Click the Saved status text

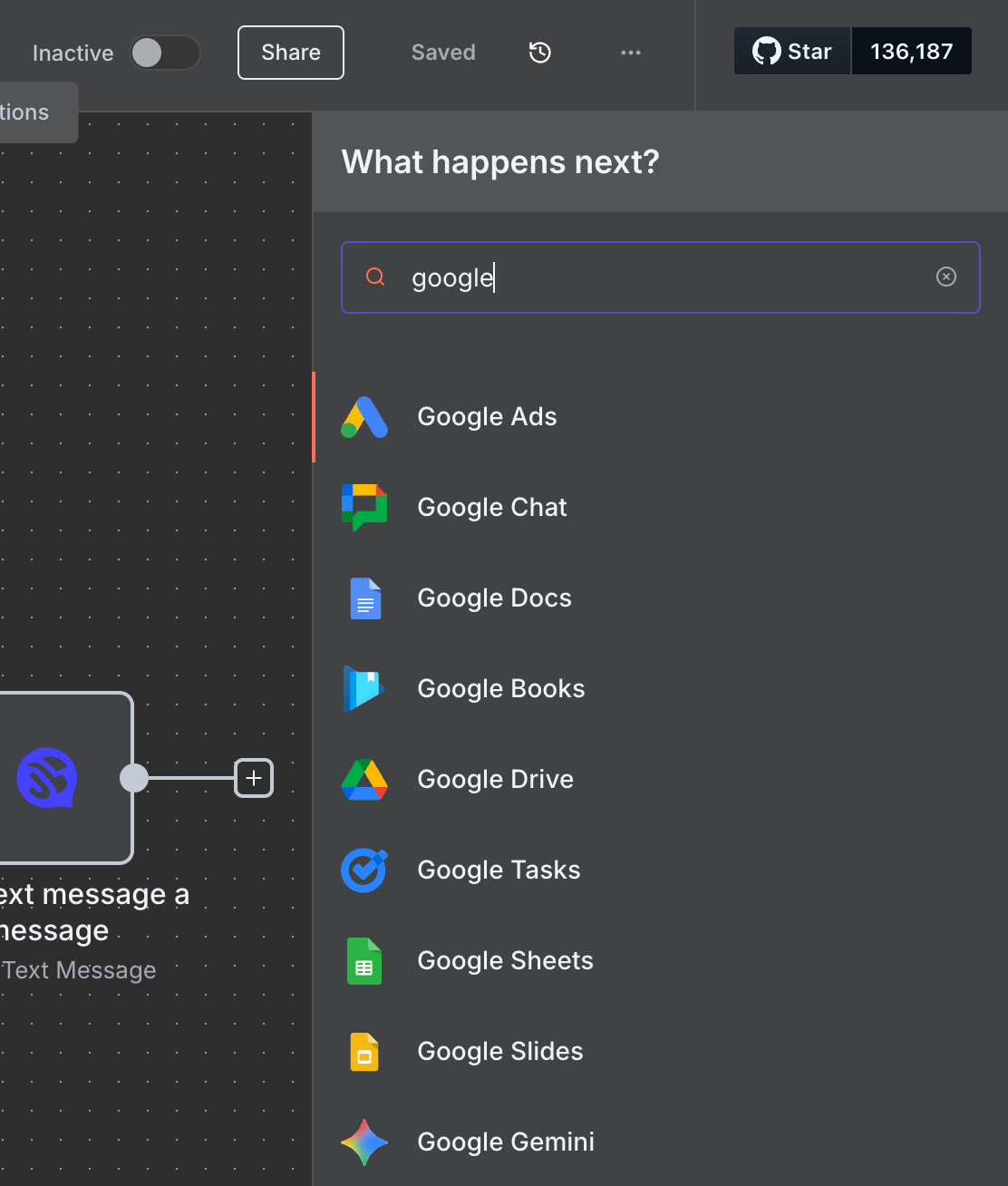[443, 53]
